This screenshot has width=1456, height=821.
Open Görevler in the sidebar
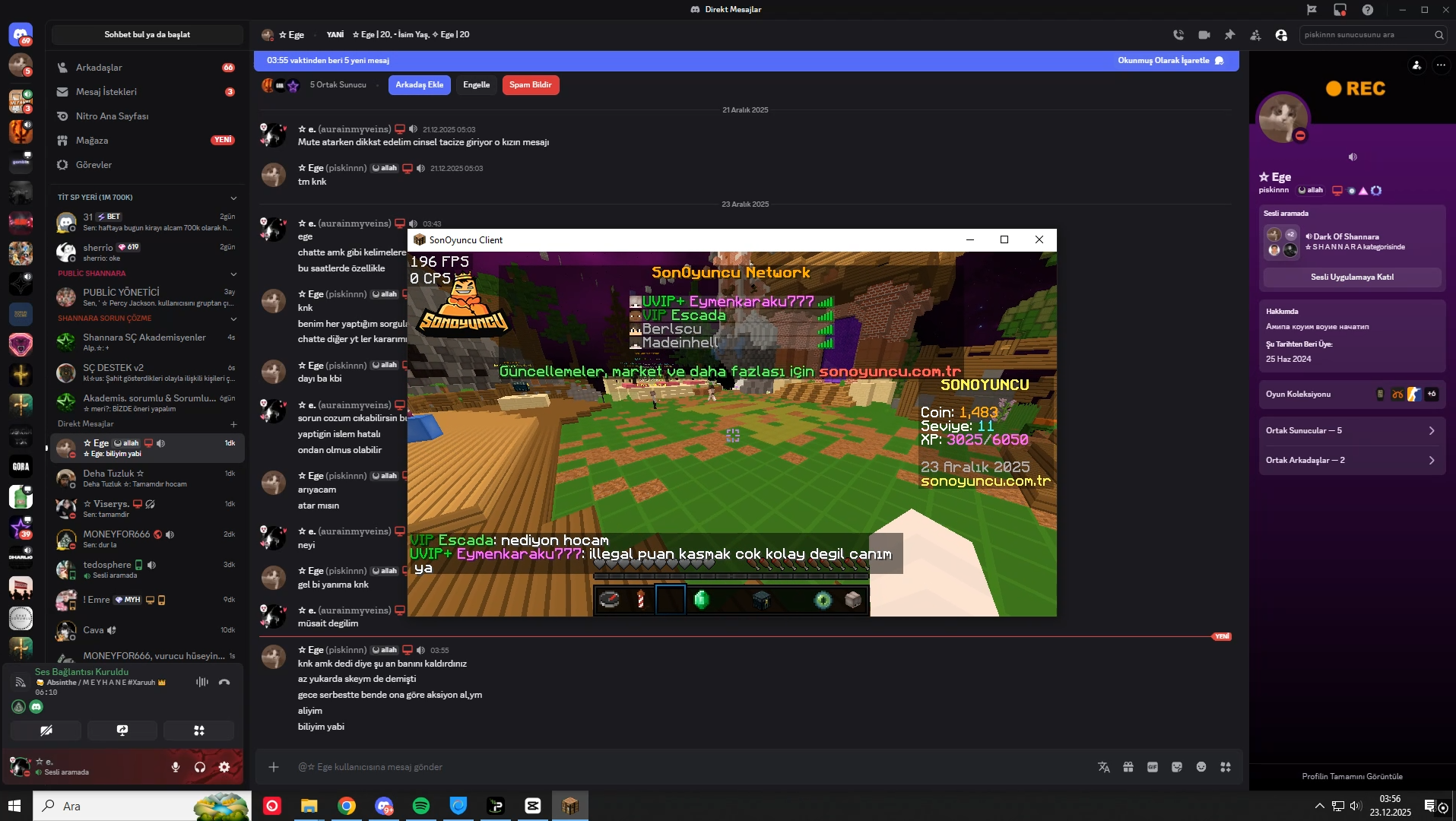148,165
